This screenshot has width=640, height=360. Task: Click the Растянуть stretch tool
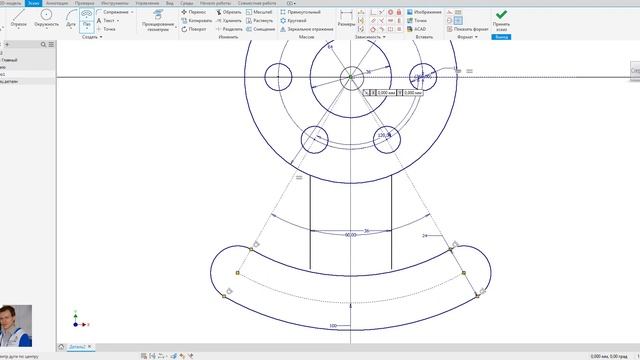(x=260, y=20)
